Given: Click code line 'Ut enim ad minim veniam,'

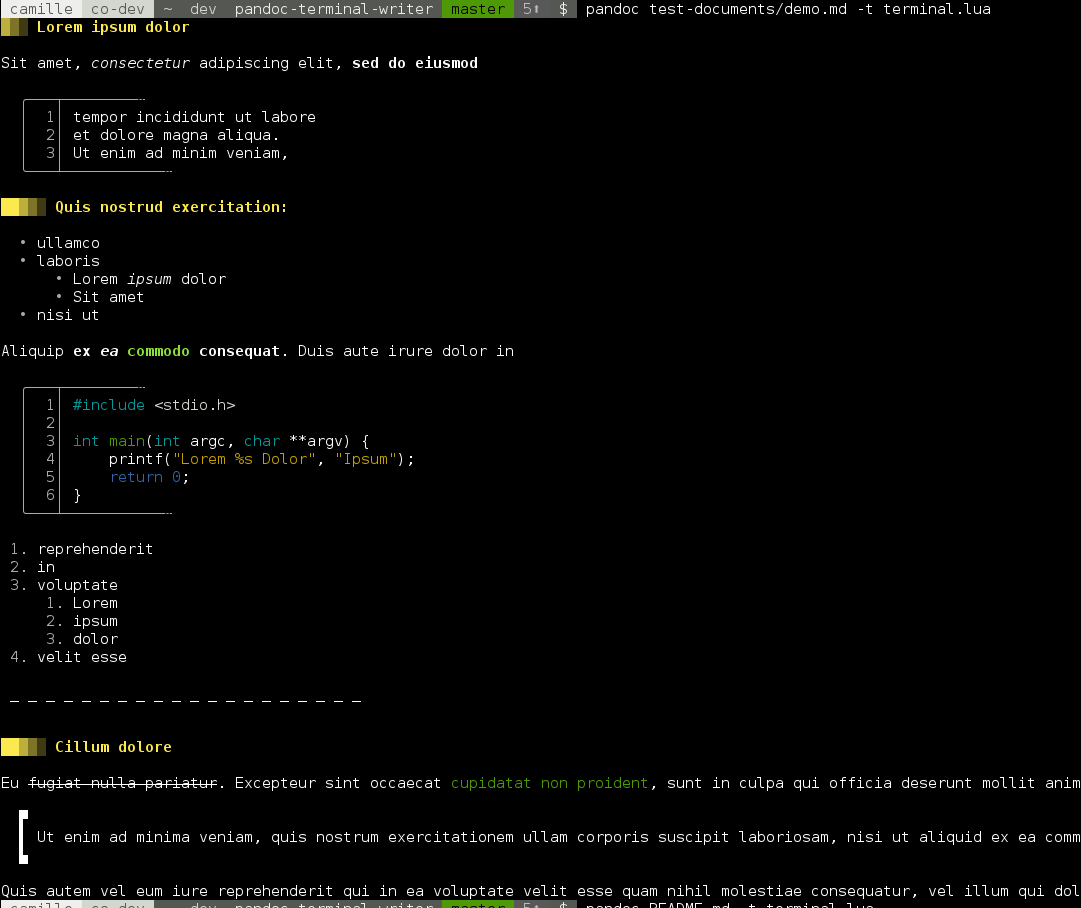Looking at the screenshot, I should pyautogui.click(x=181, y=153).
